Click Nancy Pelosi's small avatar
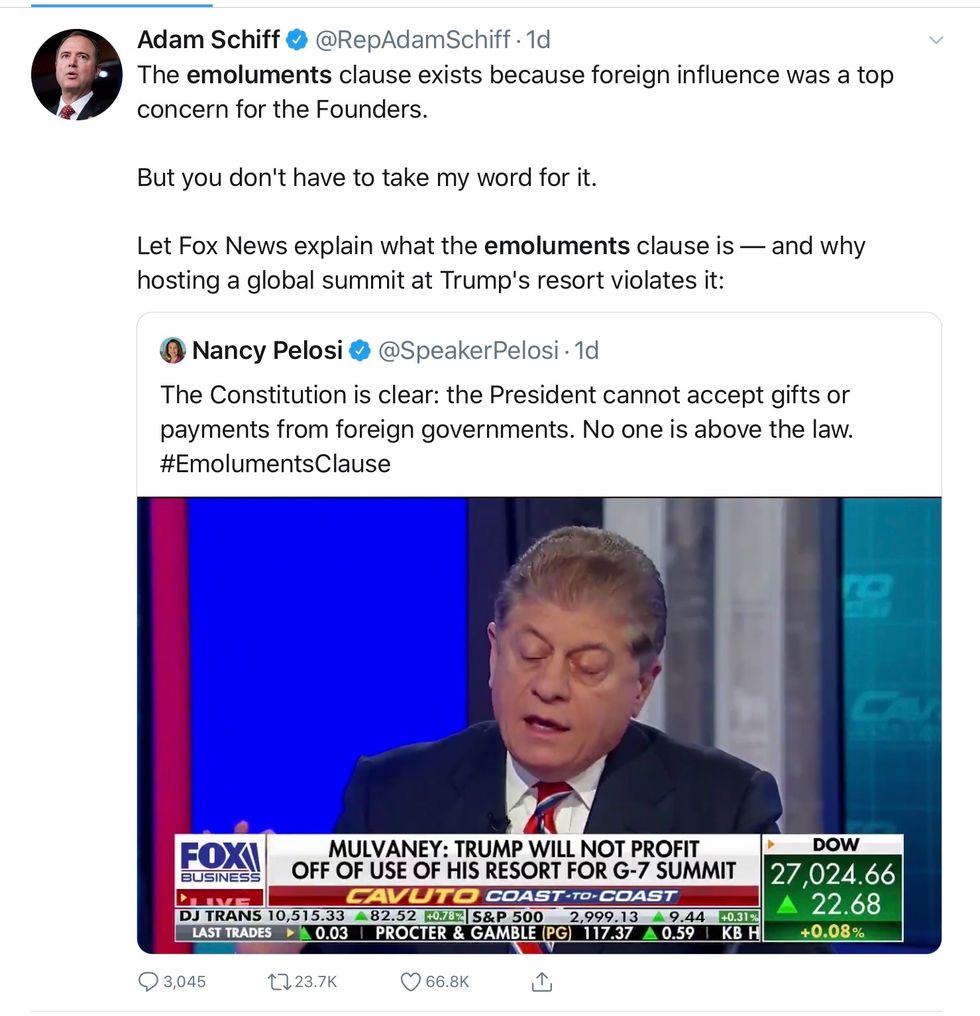The width and height of the screenshot is (980, 1016). pyautogui.click(x=173, y=350)
